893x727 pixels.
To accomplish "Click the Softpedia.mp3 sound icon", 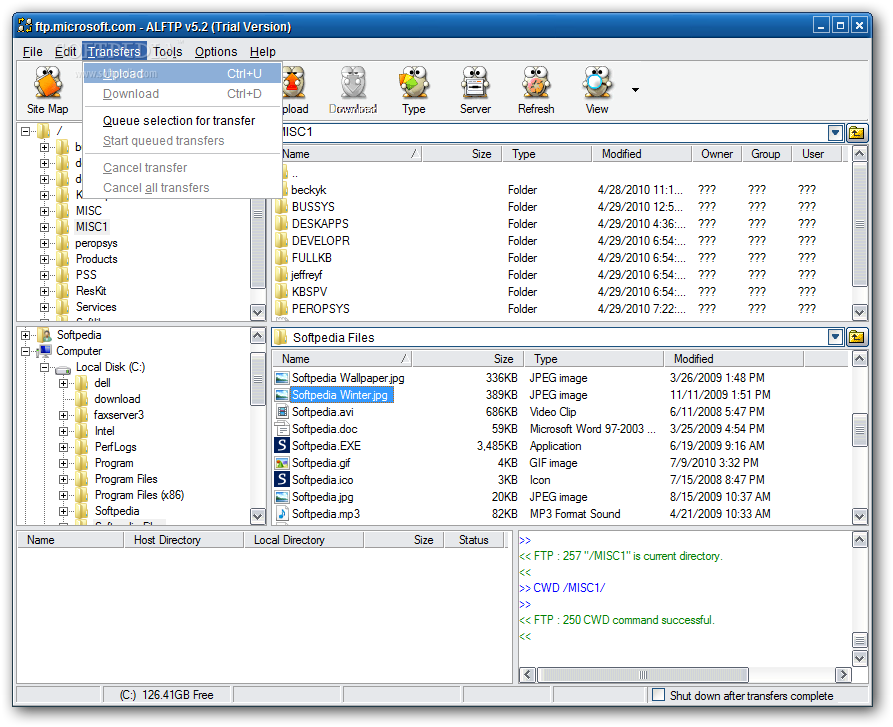I will [281, 514].
